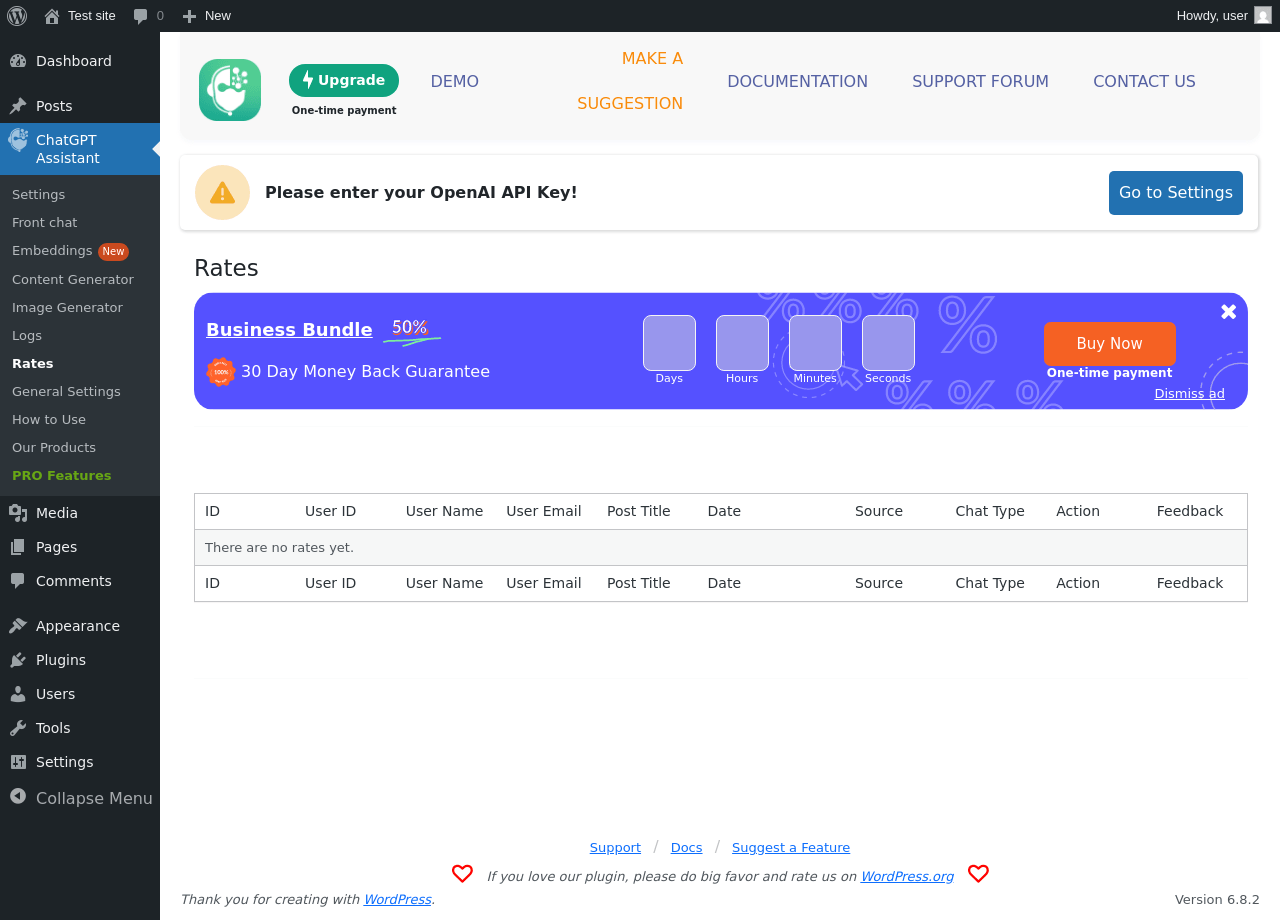Click the "Version 6.8.2" footer text
Image resolution: width=1280 pixels, height=920 pixels.
1217,900
